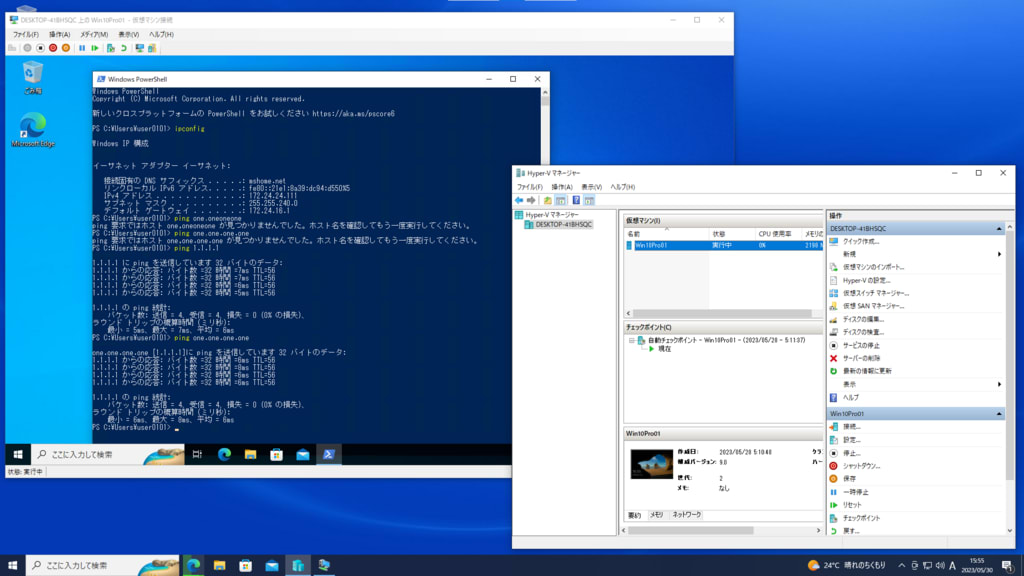This screenshot has width=1024, height=576.
Task: Expand the 新規 submenu arrow in Actions
Action: tap(999, 254)
